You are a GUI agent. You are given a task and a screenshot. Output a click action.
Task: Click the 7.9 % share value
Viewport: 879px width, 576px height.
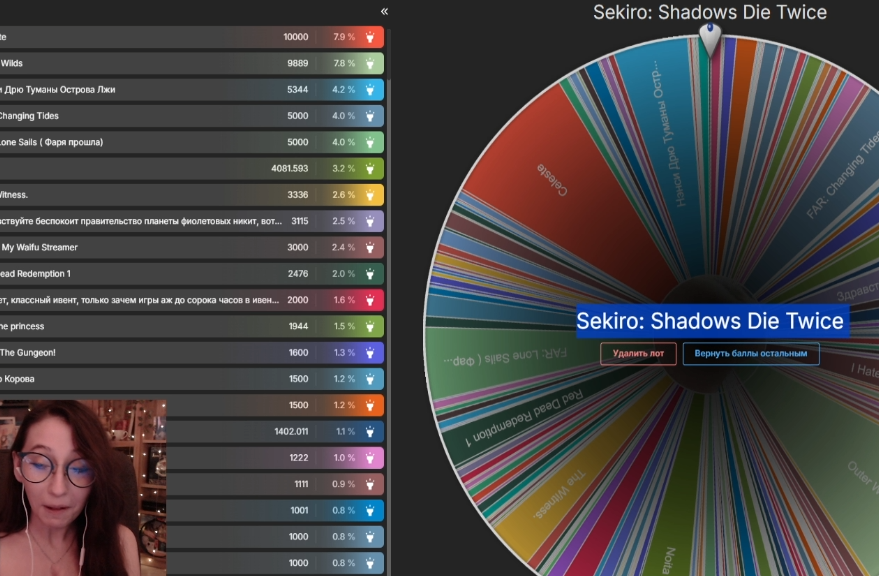pos(344,37)
